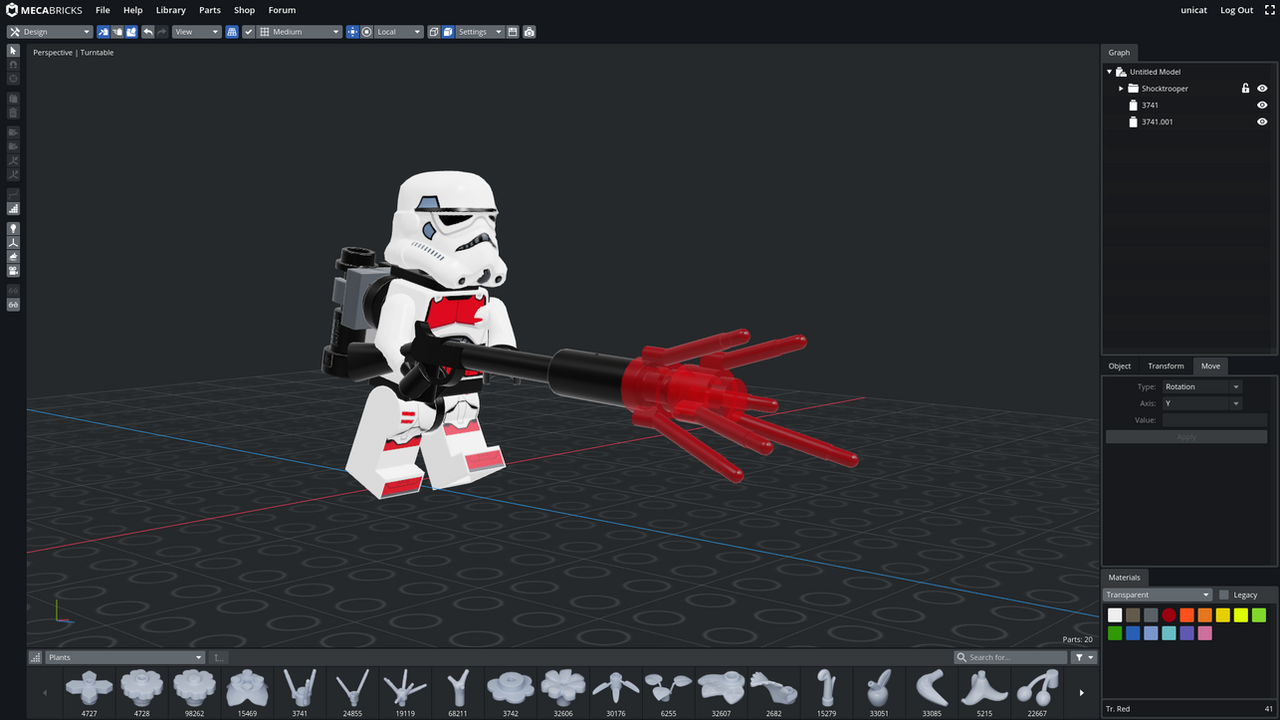1280x720 pixels.
Task: Toggle visibility of part 3741
Action: (x=1262, y=105)
